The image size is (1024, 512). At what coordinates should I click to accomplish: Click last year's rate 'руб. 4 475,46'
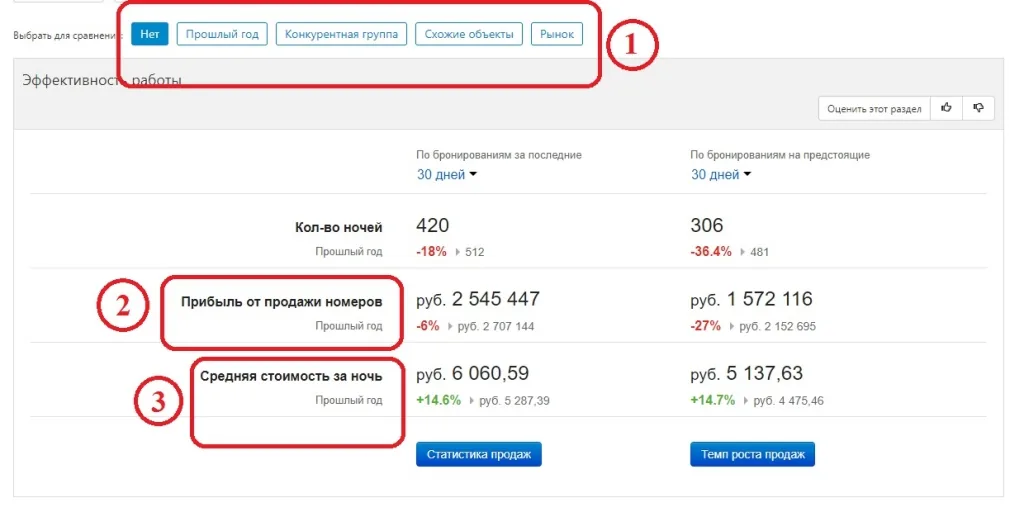click(x=789, y=400)
